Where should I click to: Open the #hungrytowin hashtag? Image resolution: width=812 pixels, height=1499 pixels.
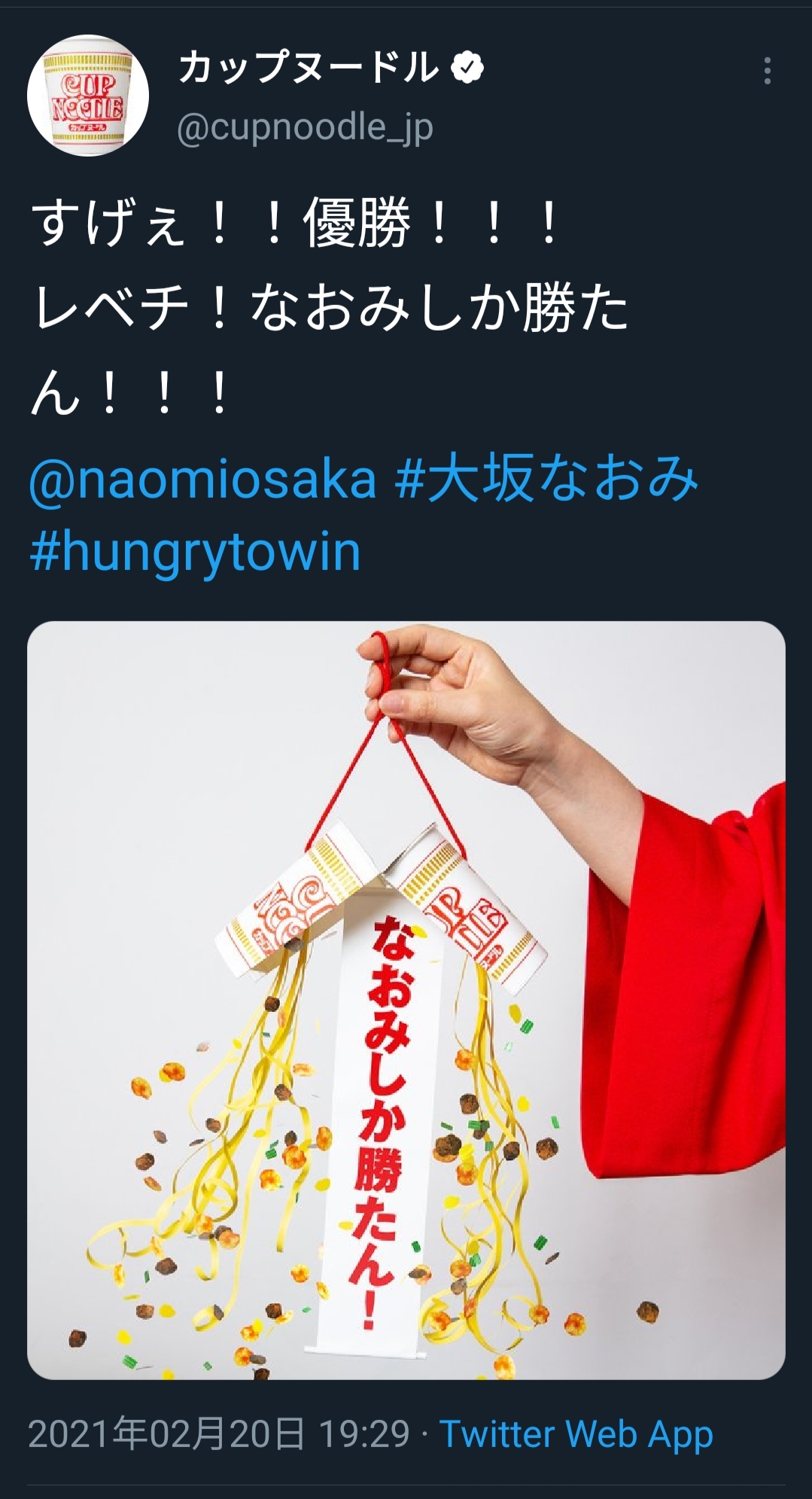click(195, 552)
